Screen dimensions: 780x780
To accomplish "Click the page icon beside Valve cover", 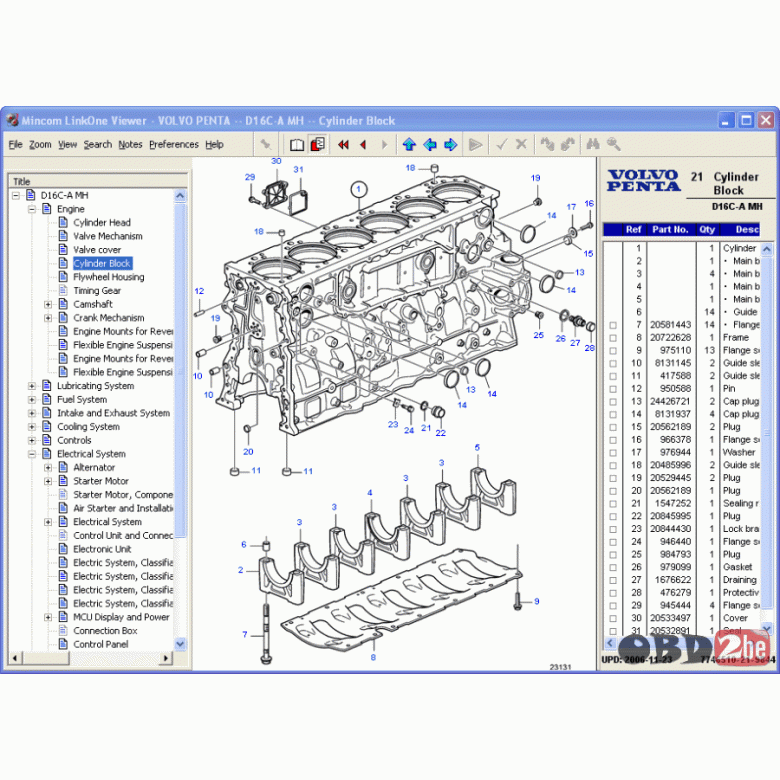I will (x=63, y=249).
